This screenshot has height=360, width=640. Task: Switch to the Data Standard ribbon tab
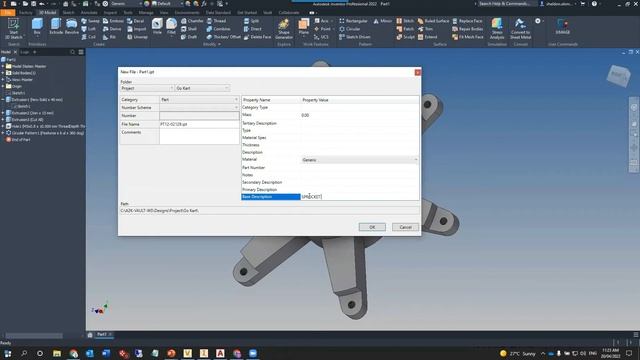click(x=218, y=13)
